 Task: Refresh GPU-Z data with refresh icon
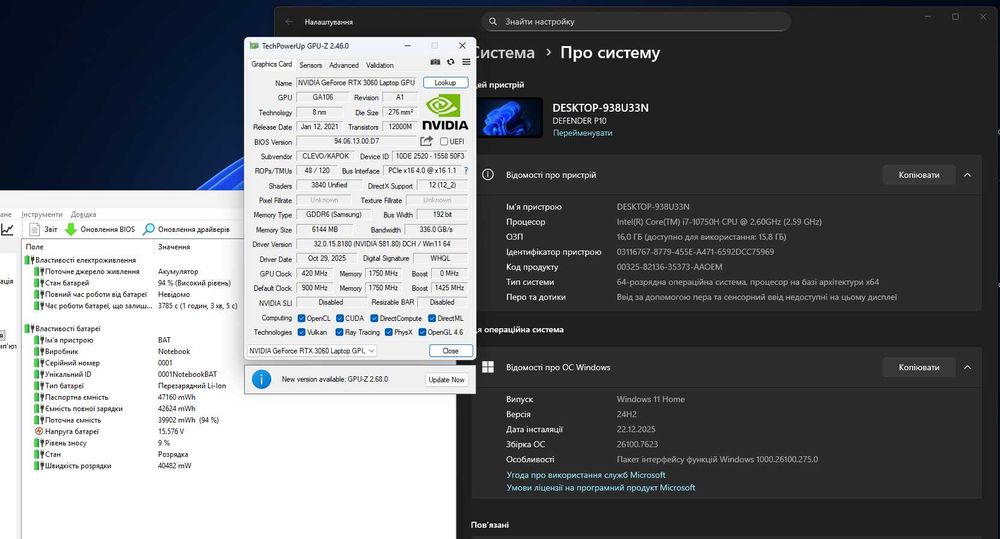point(451,62)
